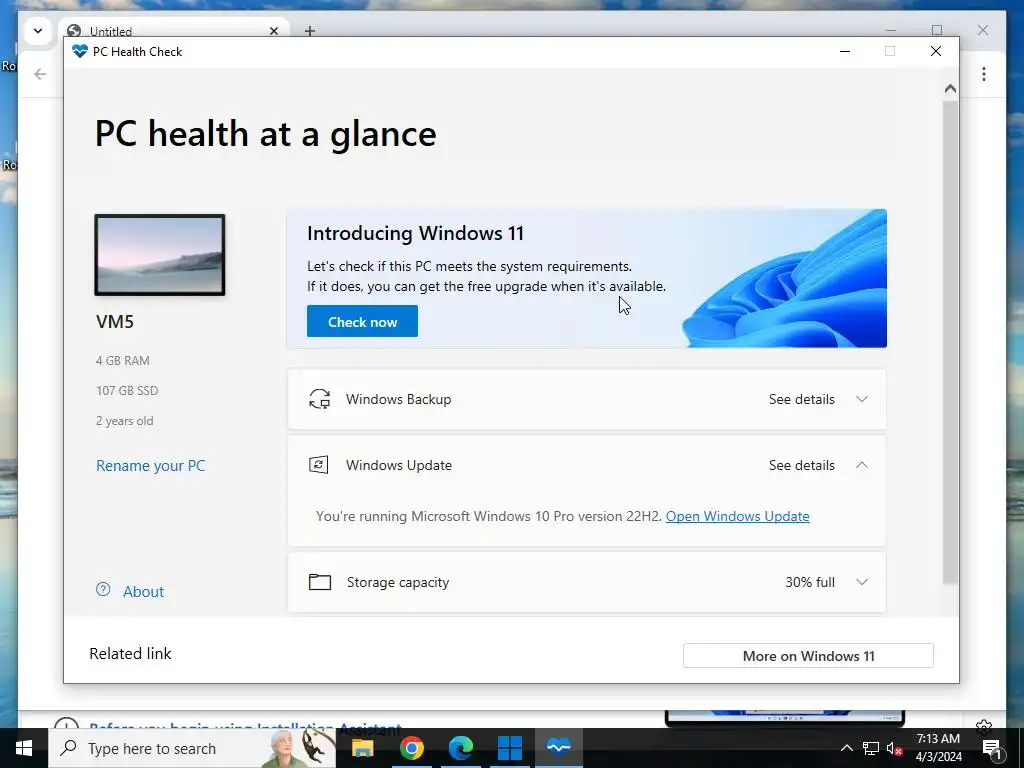Click the PC Health Check taskbar icon

click(559, 748)
